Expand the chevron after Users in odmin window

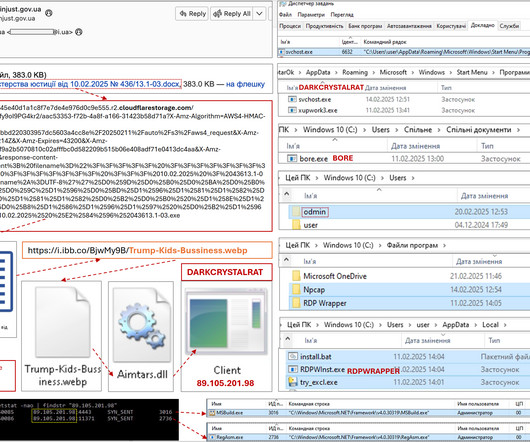[x=413, y=178]
